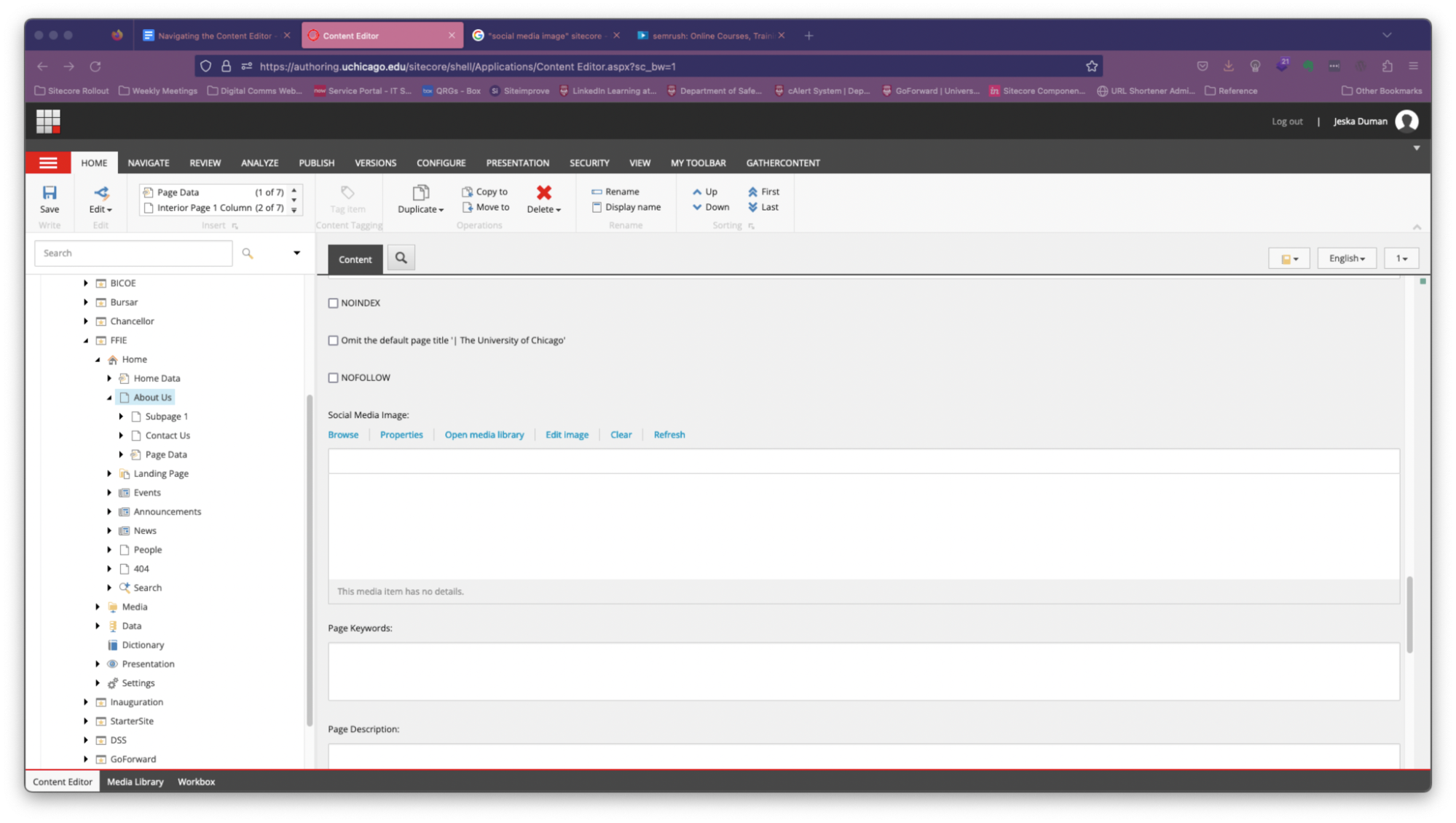1456x823 pixels.
Task: Switch to Workbox bottom tab
Action: (196, 781)
